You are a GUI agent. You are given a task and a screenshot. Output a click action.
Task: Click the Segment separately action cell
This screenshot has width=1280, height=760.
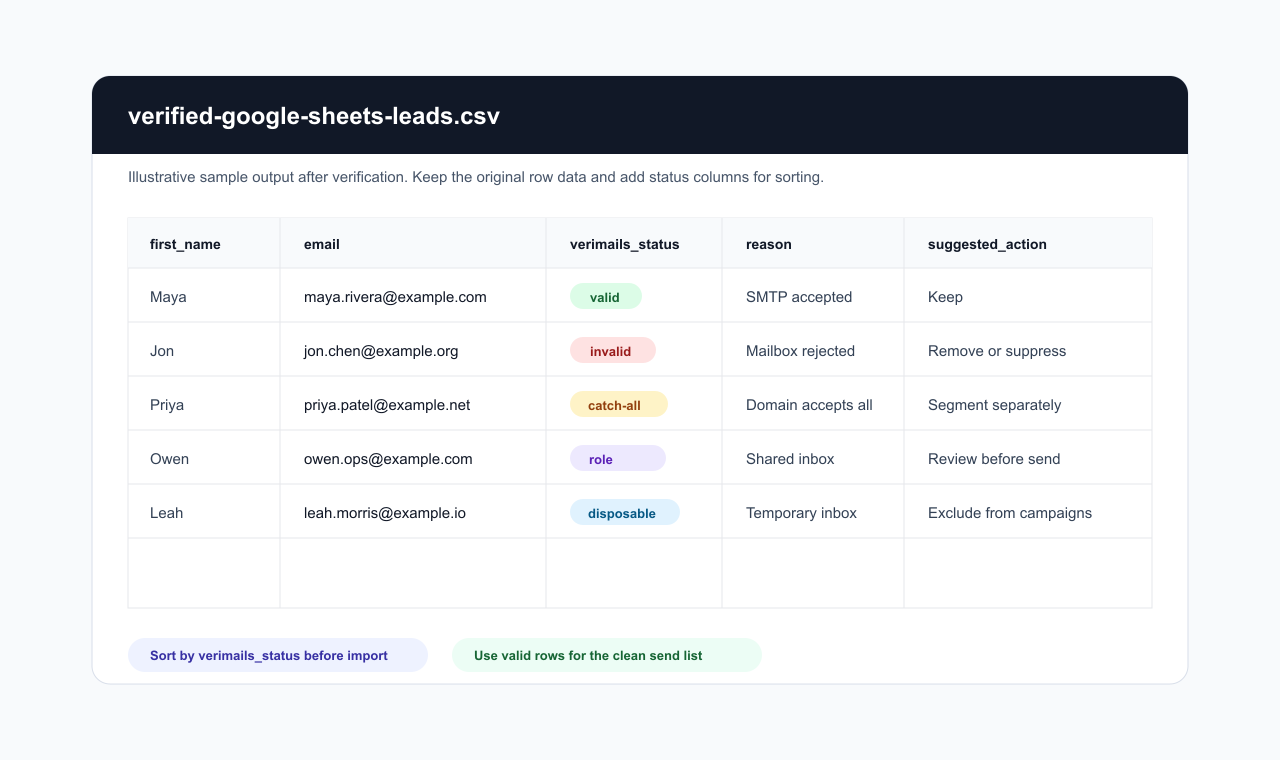click(x=1028, y=404)
